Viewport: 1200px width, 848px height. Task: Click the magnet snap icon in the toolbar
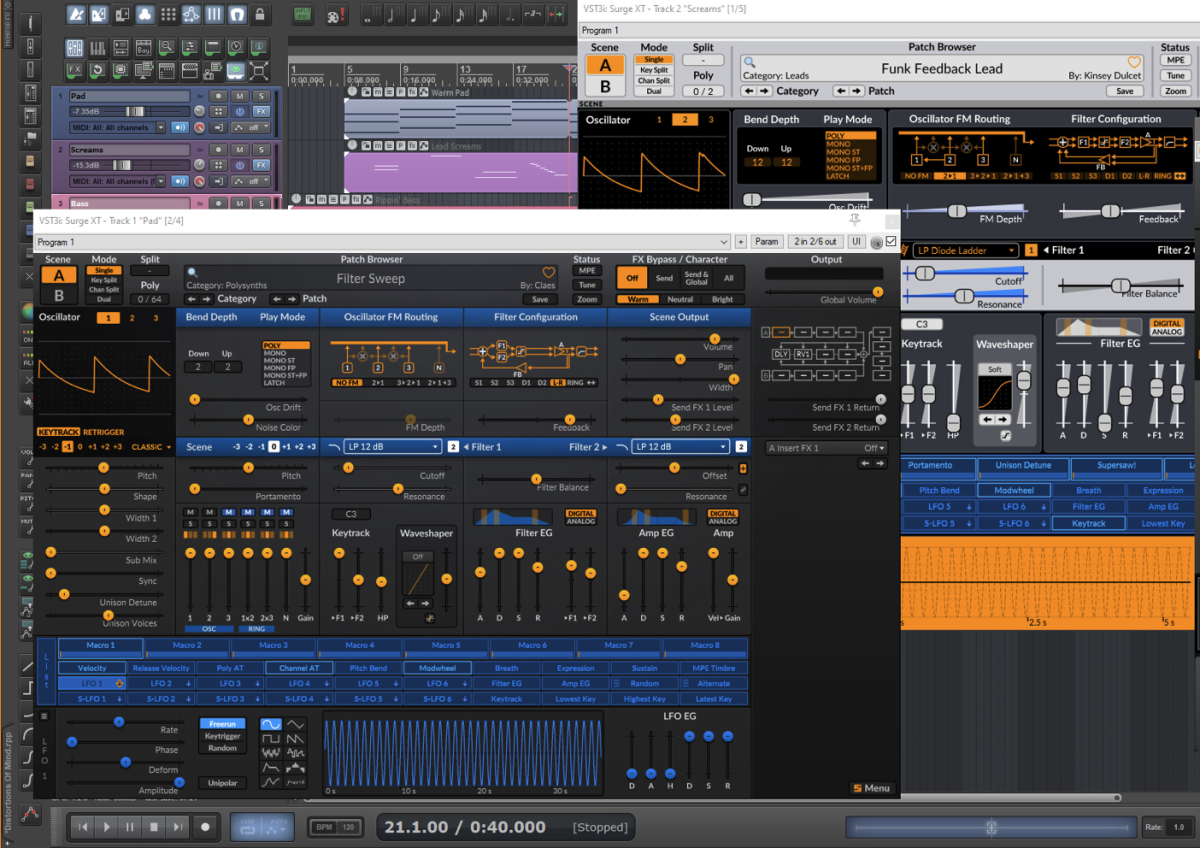pos(237,15)
